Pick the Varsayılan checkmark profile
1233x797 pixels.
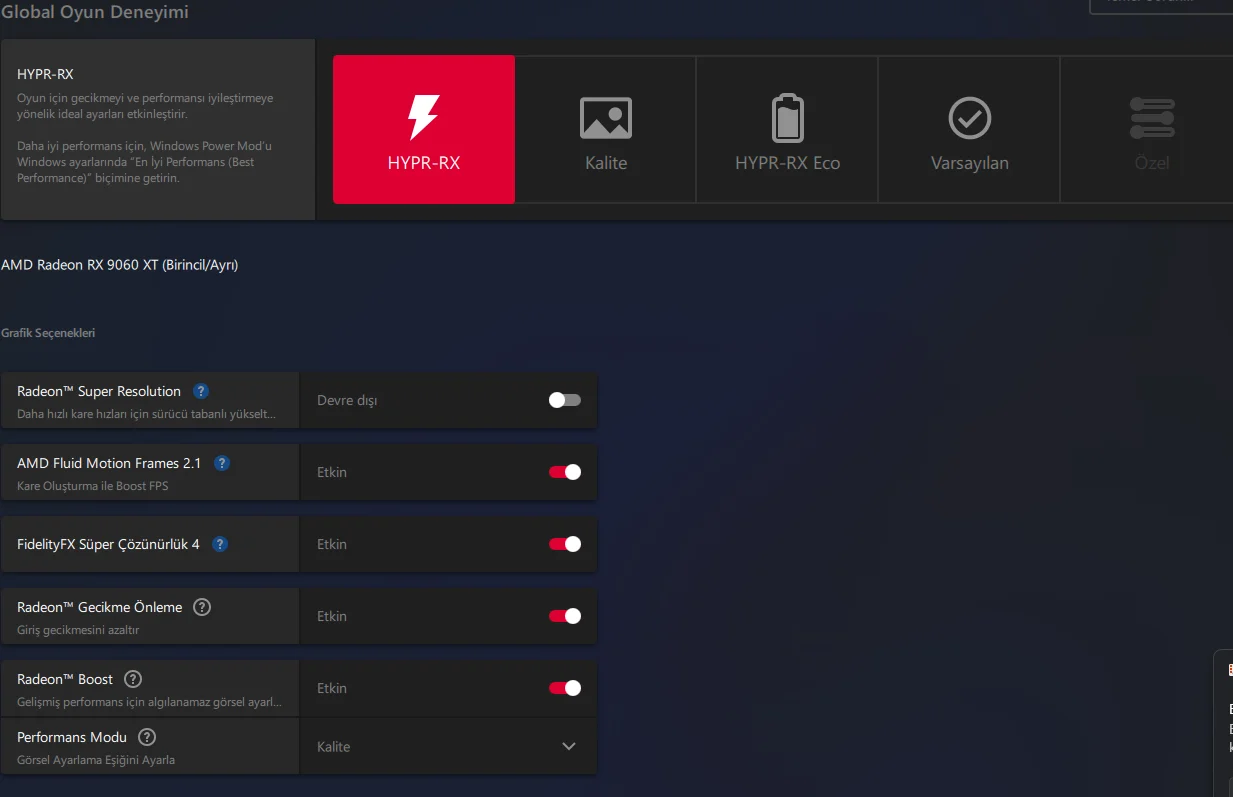click(x=969, y=129)
